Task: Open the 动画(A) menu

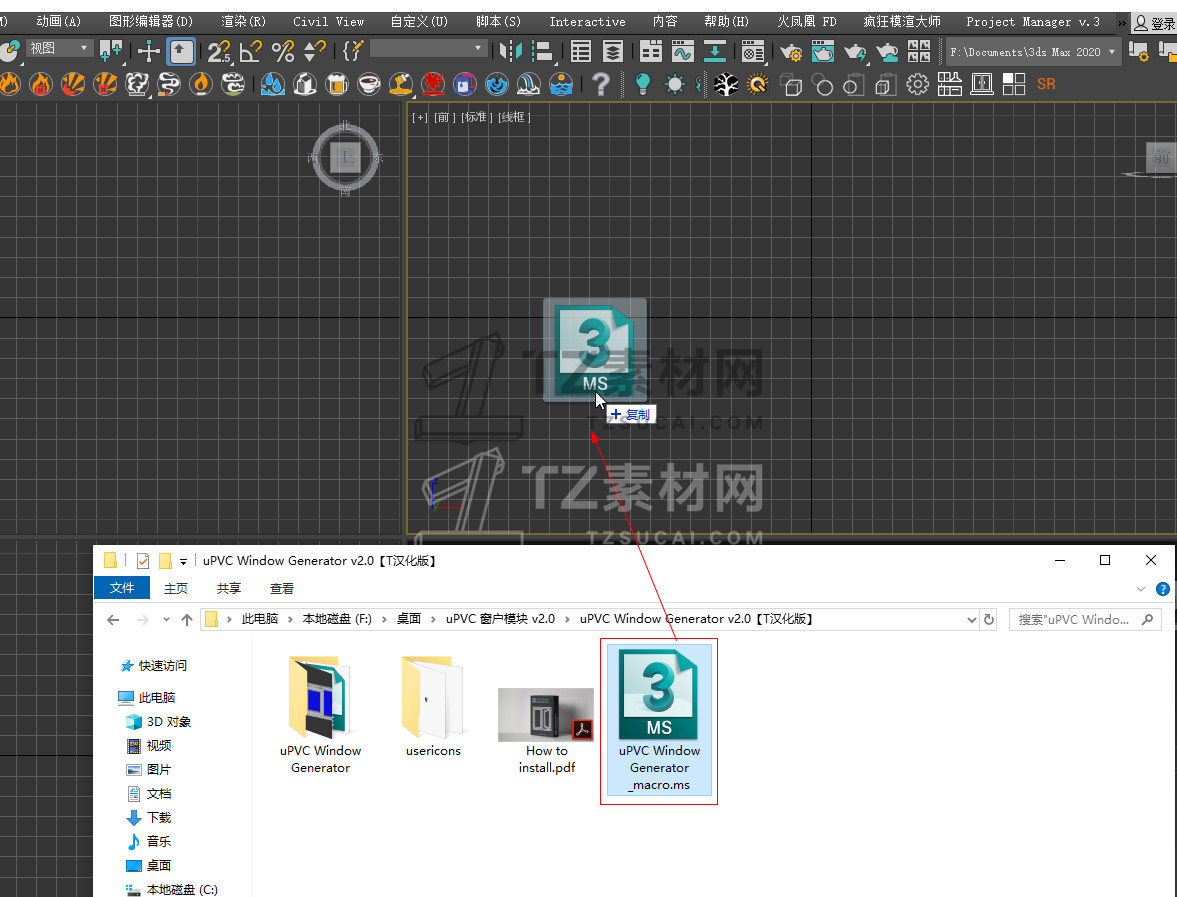Action: [x=59, y=22]
